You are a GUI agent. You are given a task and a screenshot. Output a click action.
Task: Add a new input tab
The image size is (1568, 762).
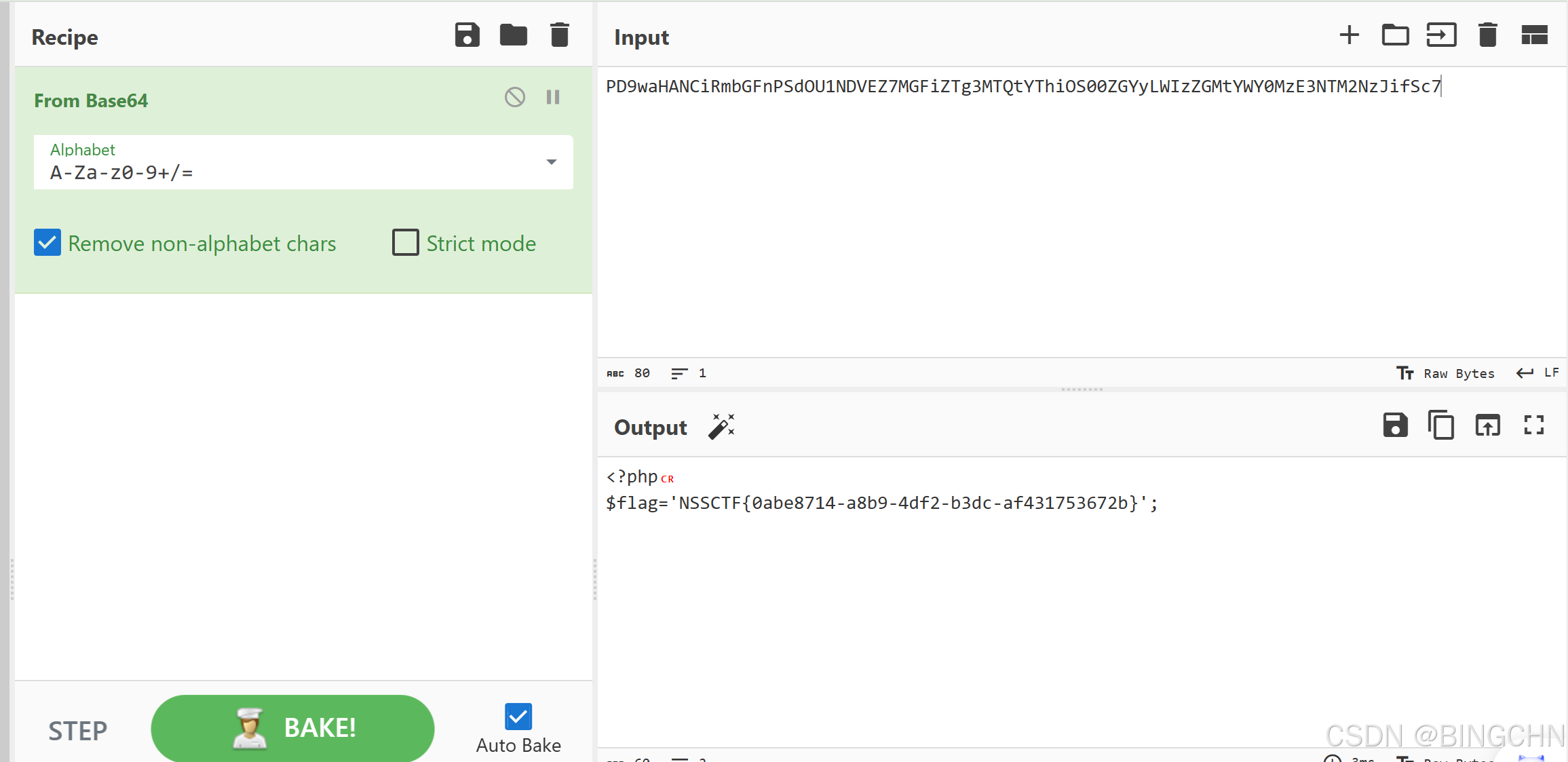pyautogui.click(x=1349, y=35)
